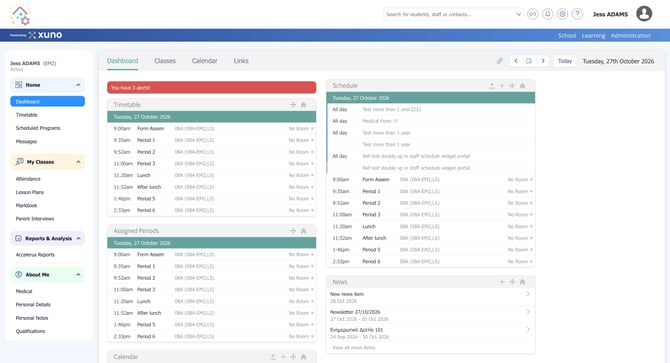The width and height of the screenshot is (670, 363).
Task: Move the Timetable widget using its move icon
Action: pyautogui.click(x=293, y=105)
